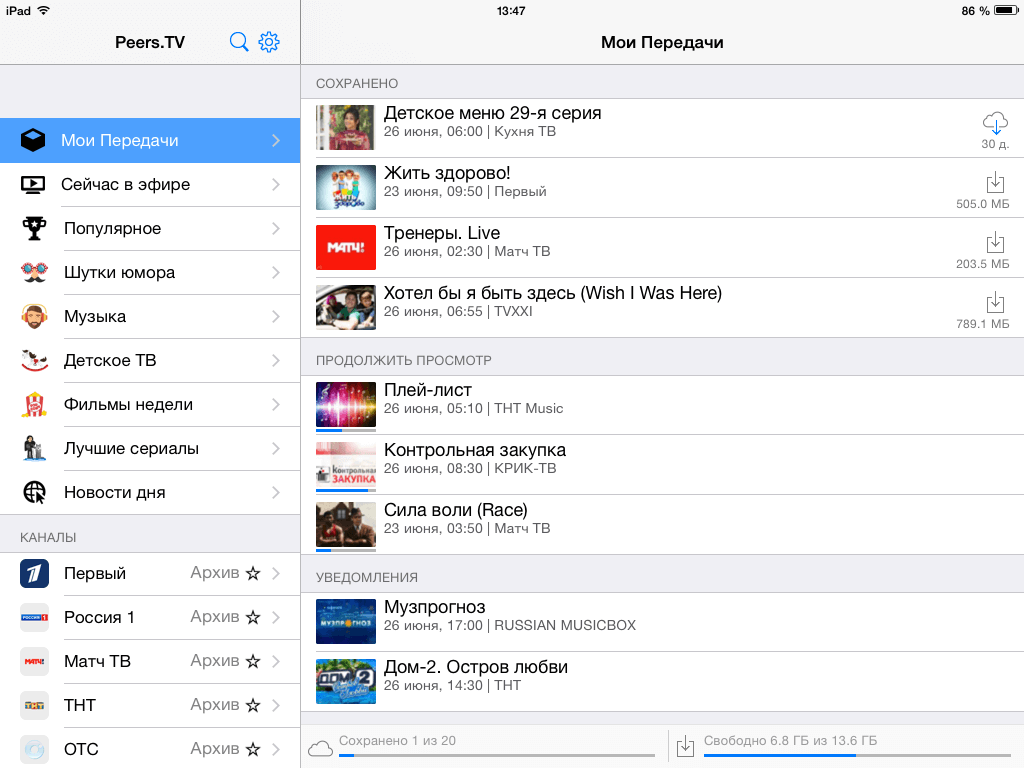Image resolution: width=1024 pixels, height=768 pixels.
Task: Click the battery indicator in status bar
Action: pos(1006,10)
